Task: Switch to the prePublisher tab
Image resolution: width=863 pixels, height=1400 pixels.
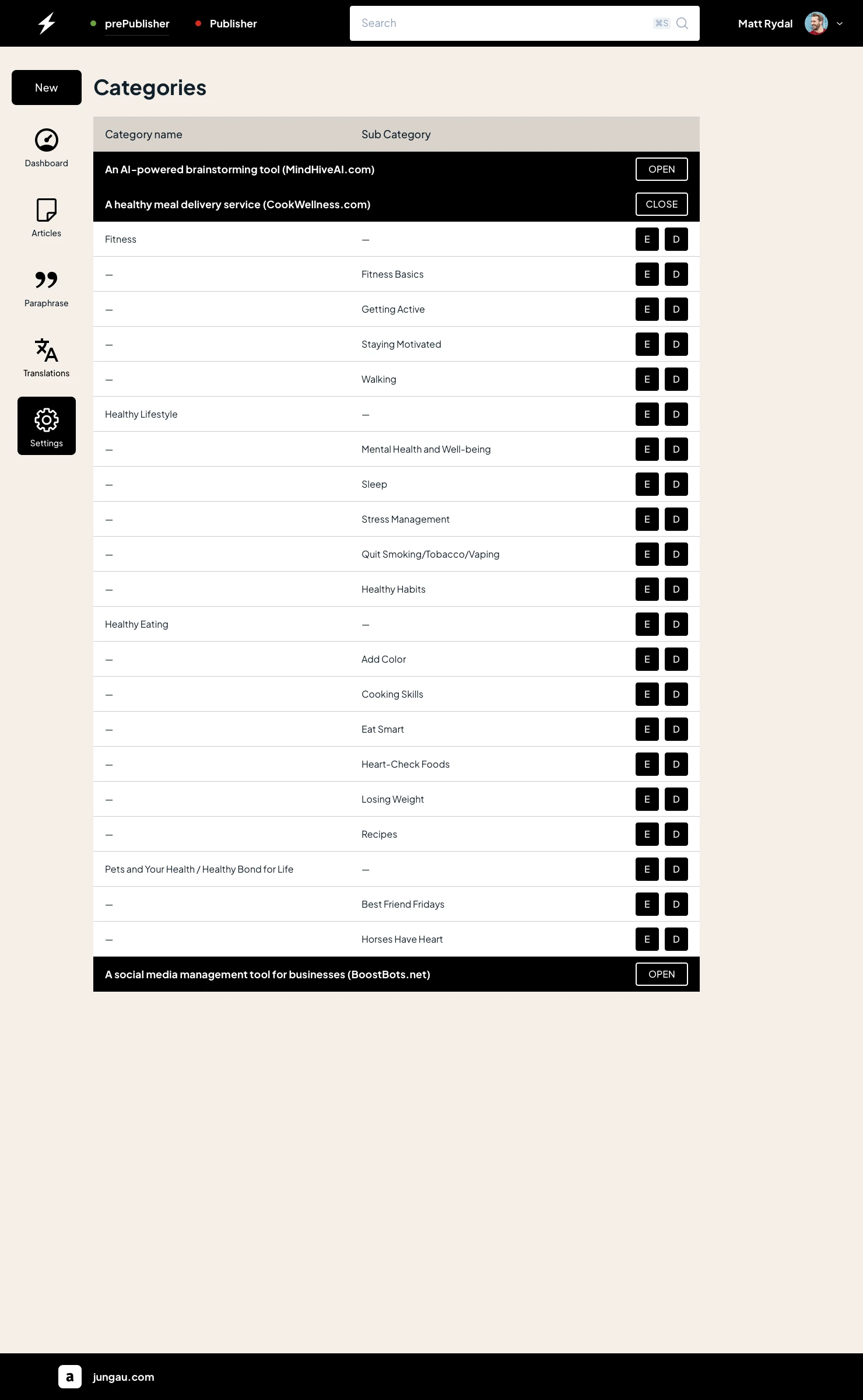Action: tap(137, 23)
